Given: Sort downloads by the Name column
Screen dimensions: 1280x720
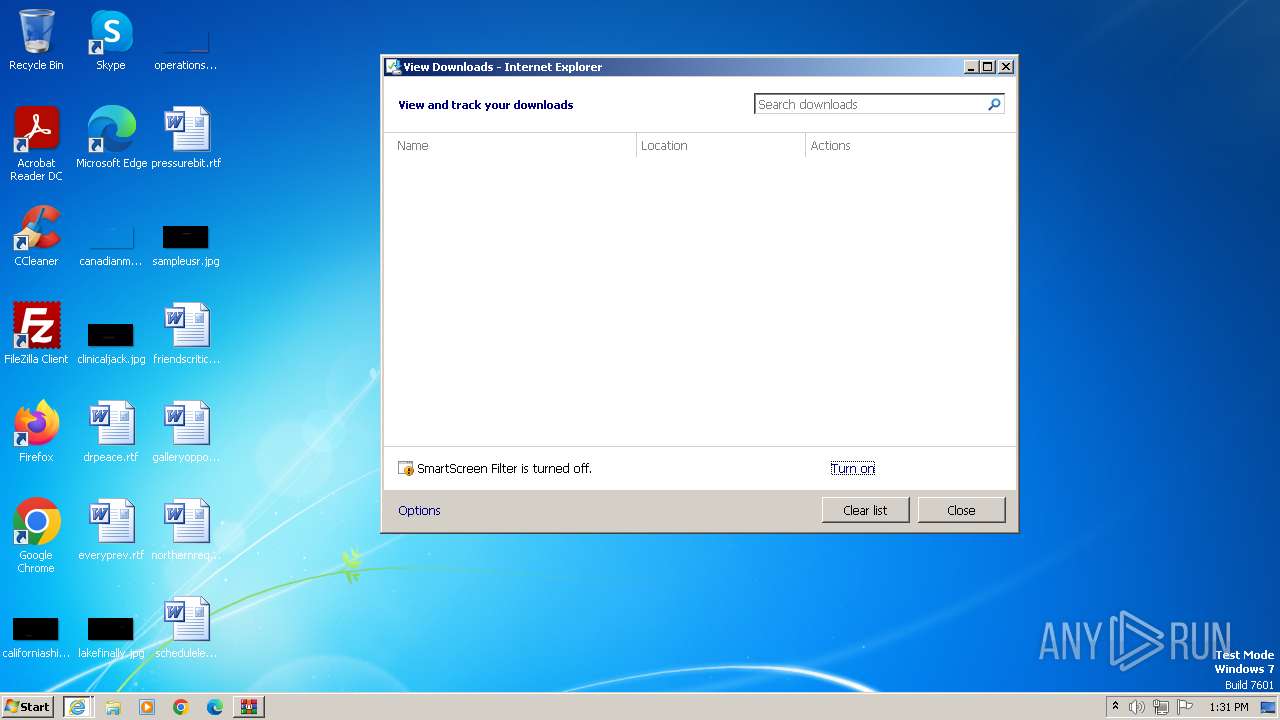Looking at the screenshot, I should [510, 146].
